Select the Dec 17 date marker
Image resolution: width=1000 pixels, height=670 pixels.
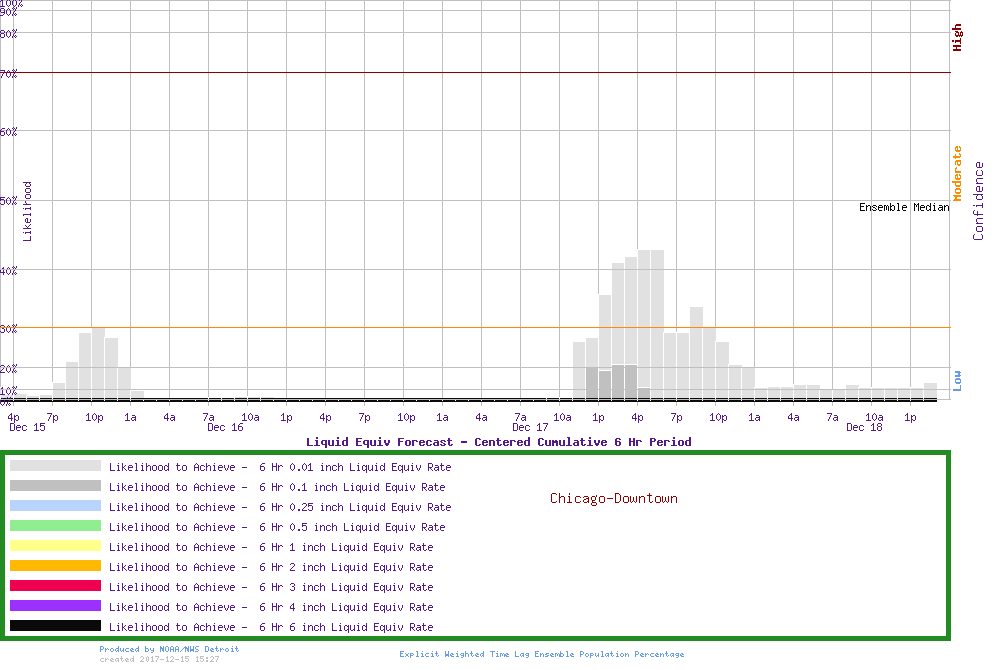point(529,428)
